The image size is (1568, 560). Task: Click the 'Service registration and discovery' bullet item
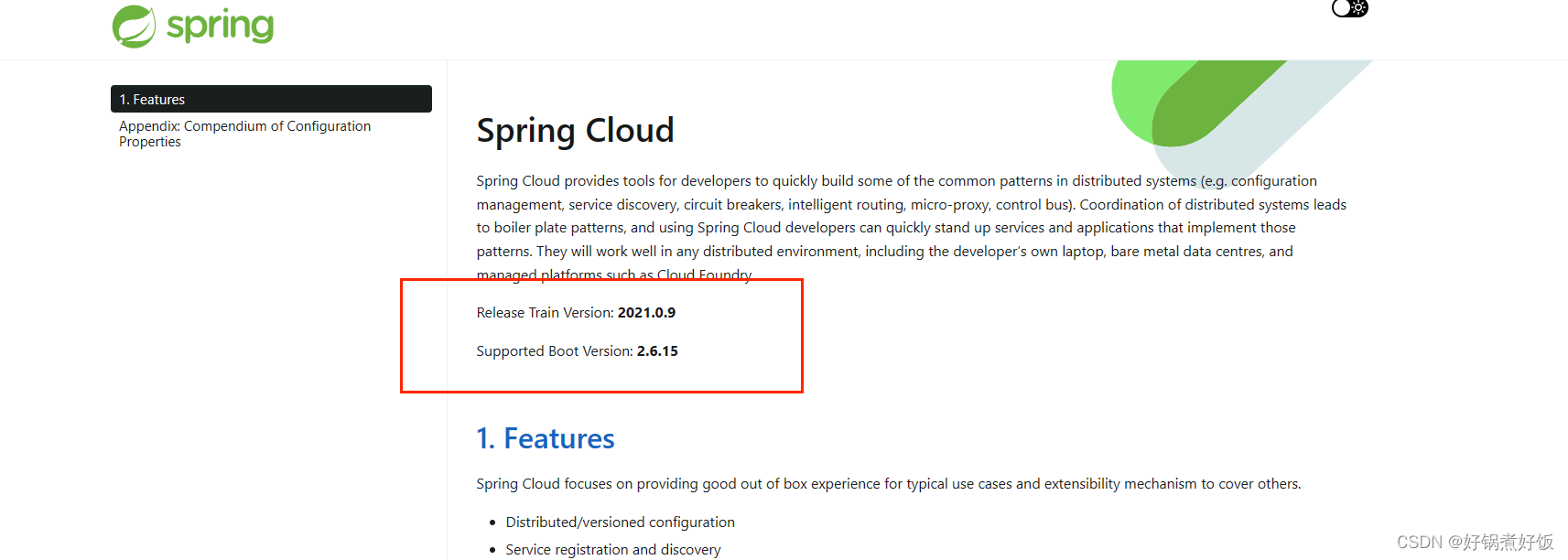click(612, 549)
